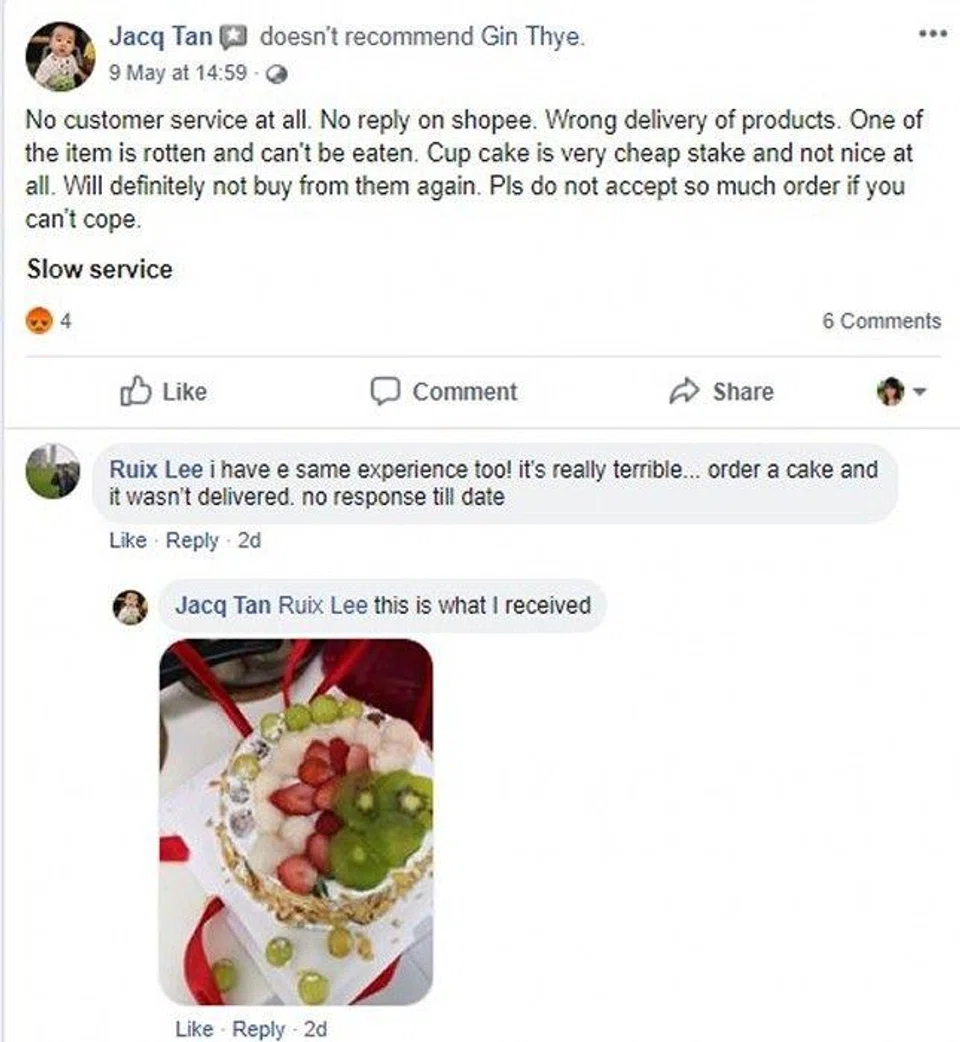
Task: Click the Comment speech bubble icon
Action: [385, 391]
